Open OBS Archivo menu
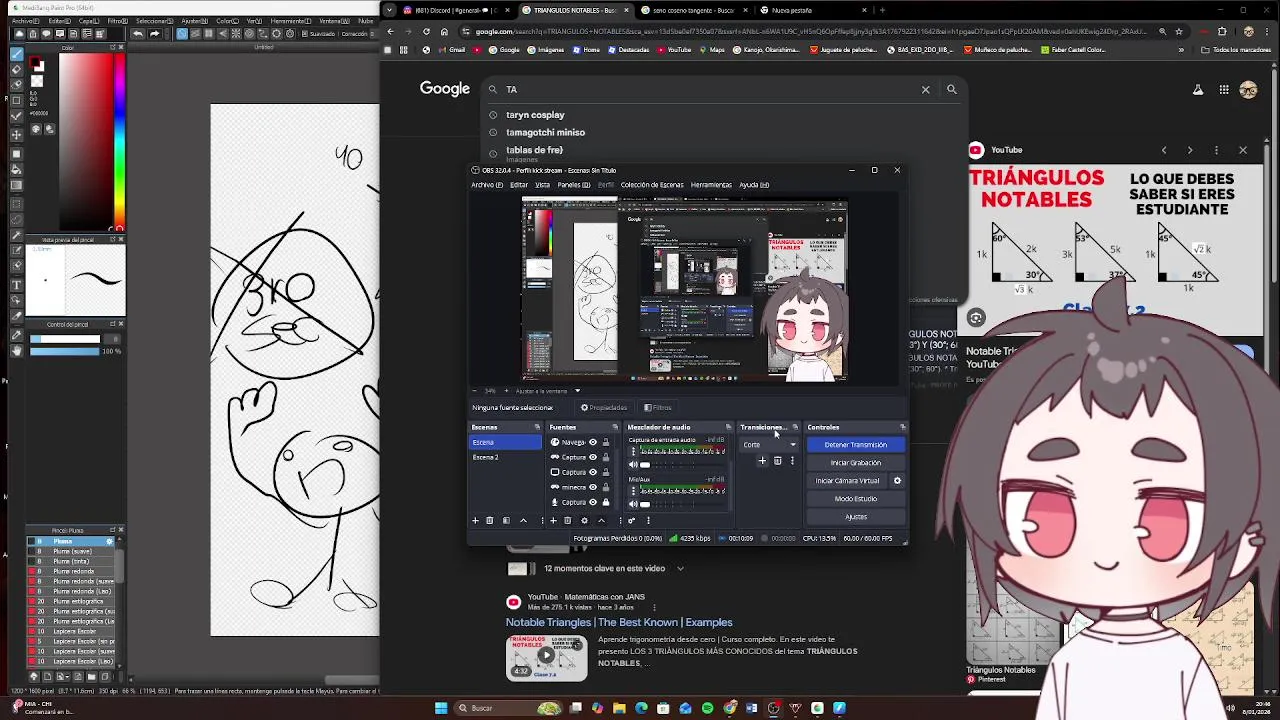This screenshot has width=1280, height=720. (486, 185)
